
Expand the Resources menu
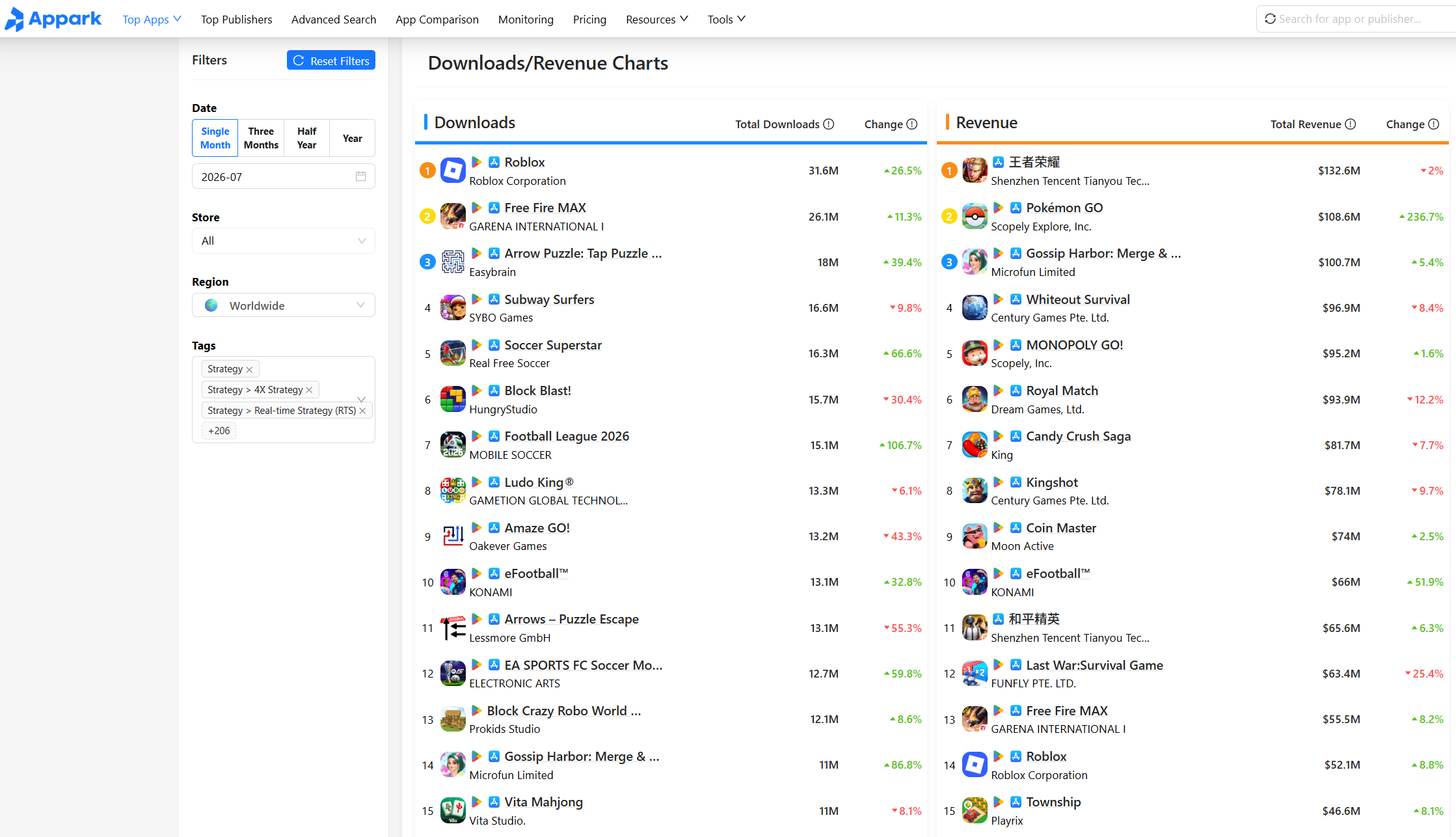coord(657,20)
